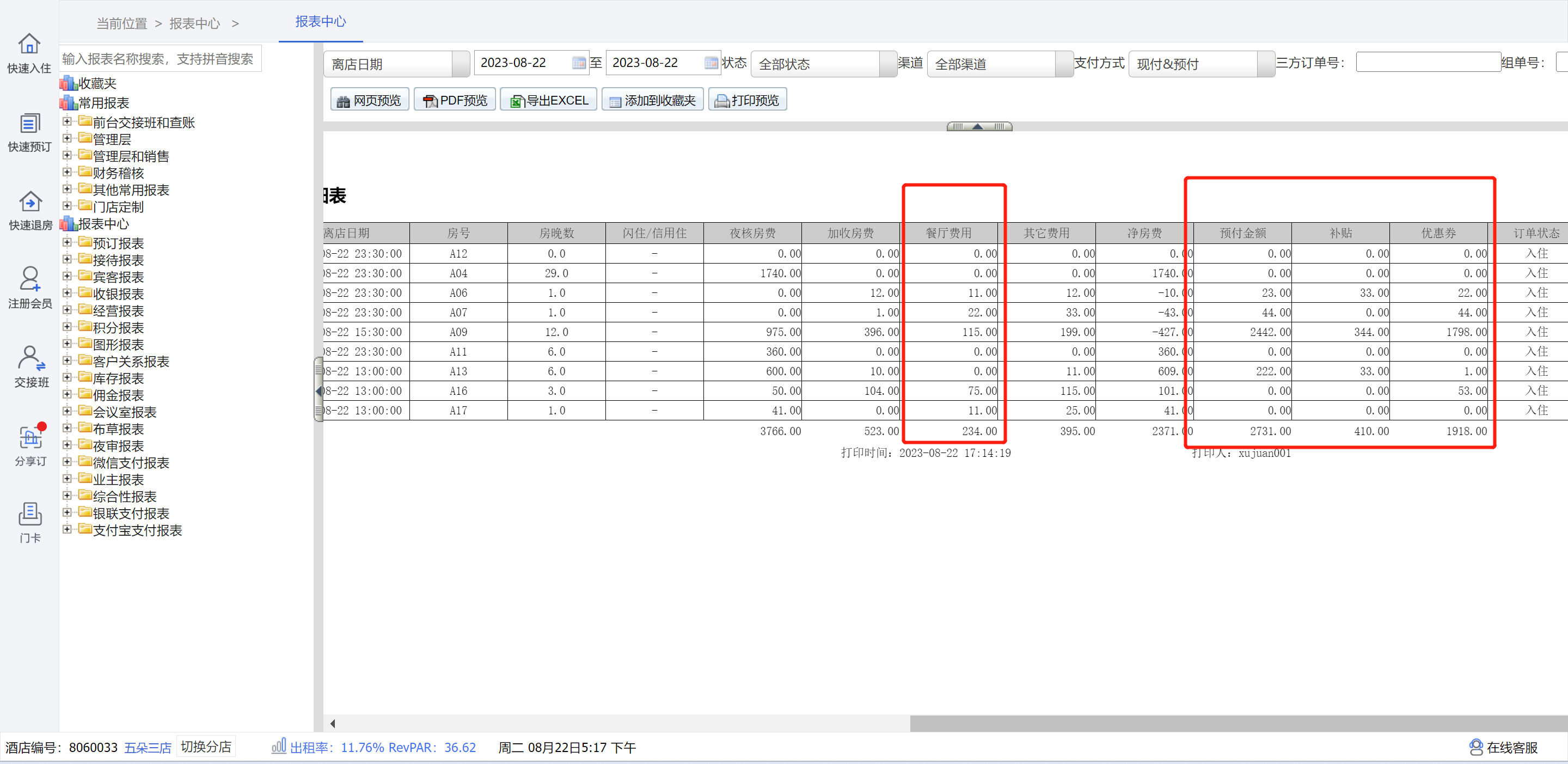Select the 积分报表 folder
The image size is (1568, 764).
tap(118, 327)
